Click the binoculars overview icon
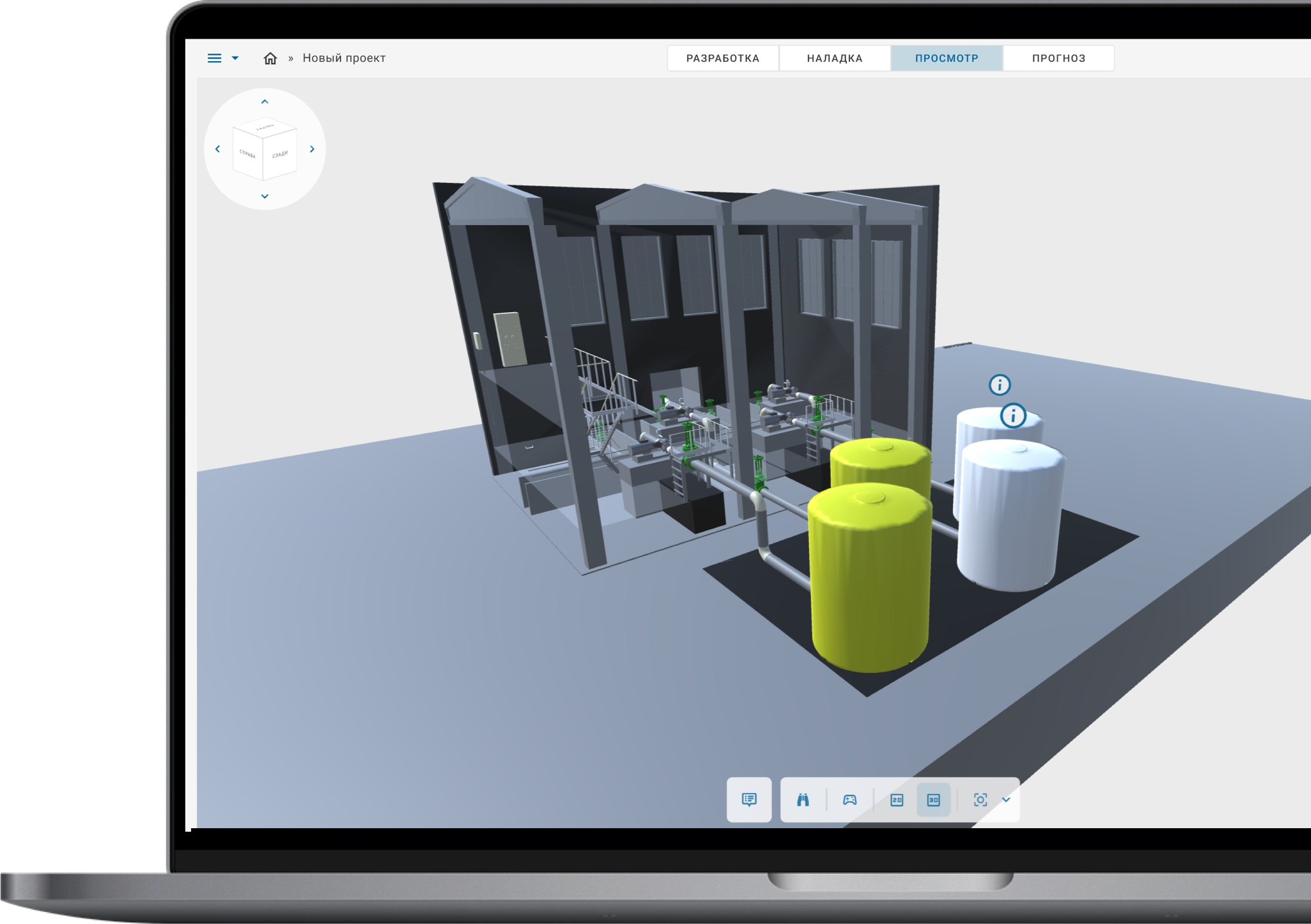The image size is (1311, 924). 803,799
